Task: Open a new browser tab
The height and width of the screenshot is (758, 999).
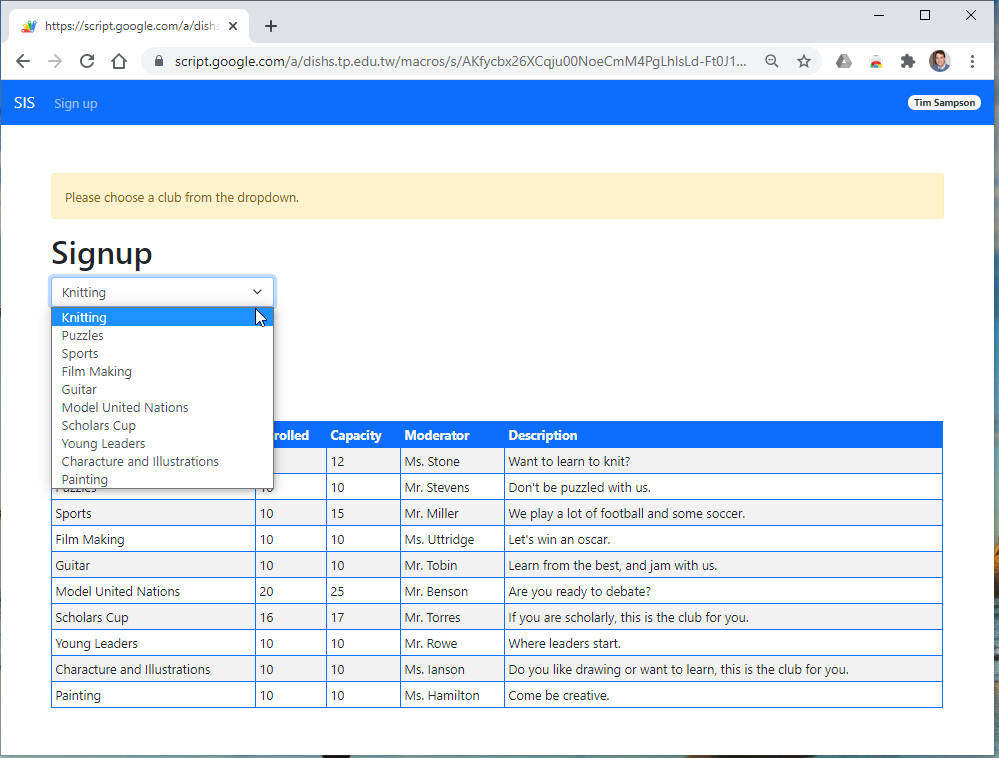Action: pos(270,26)
